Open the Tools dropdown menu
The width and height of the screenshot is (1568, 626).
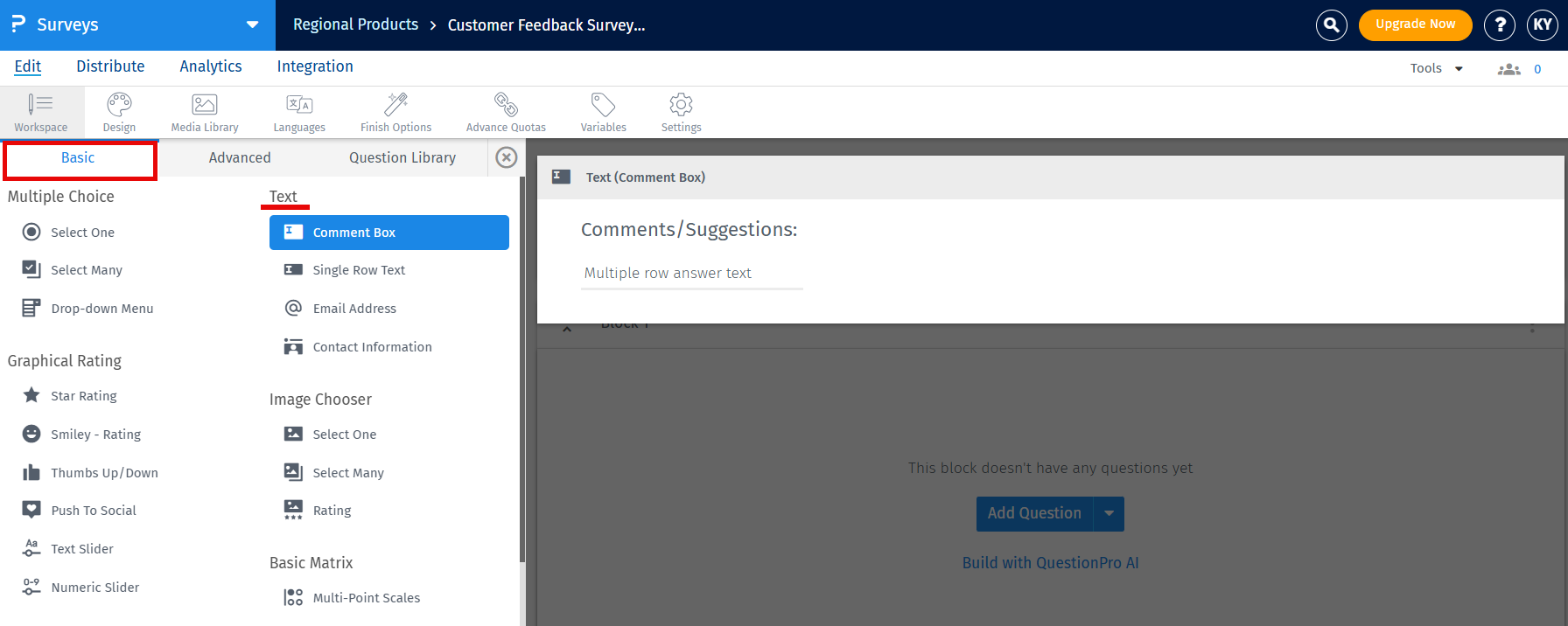[1437, 68]
